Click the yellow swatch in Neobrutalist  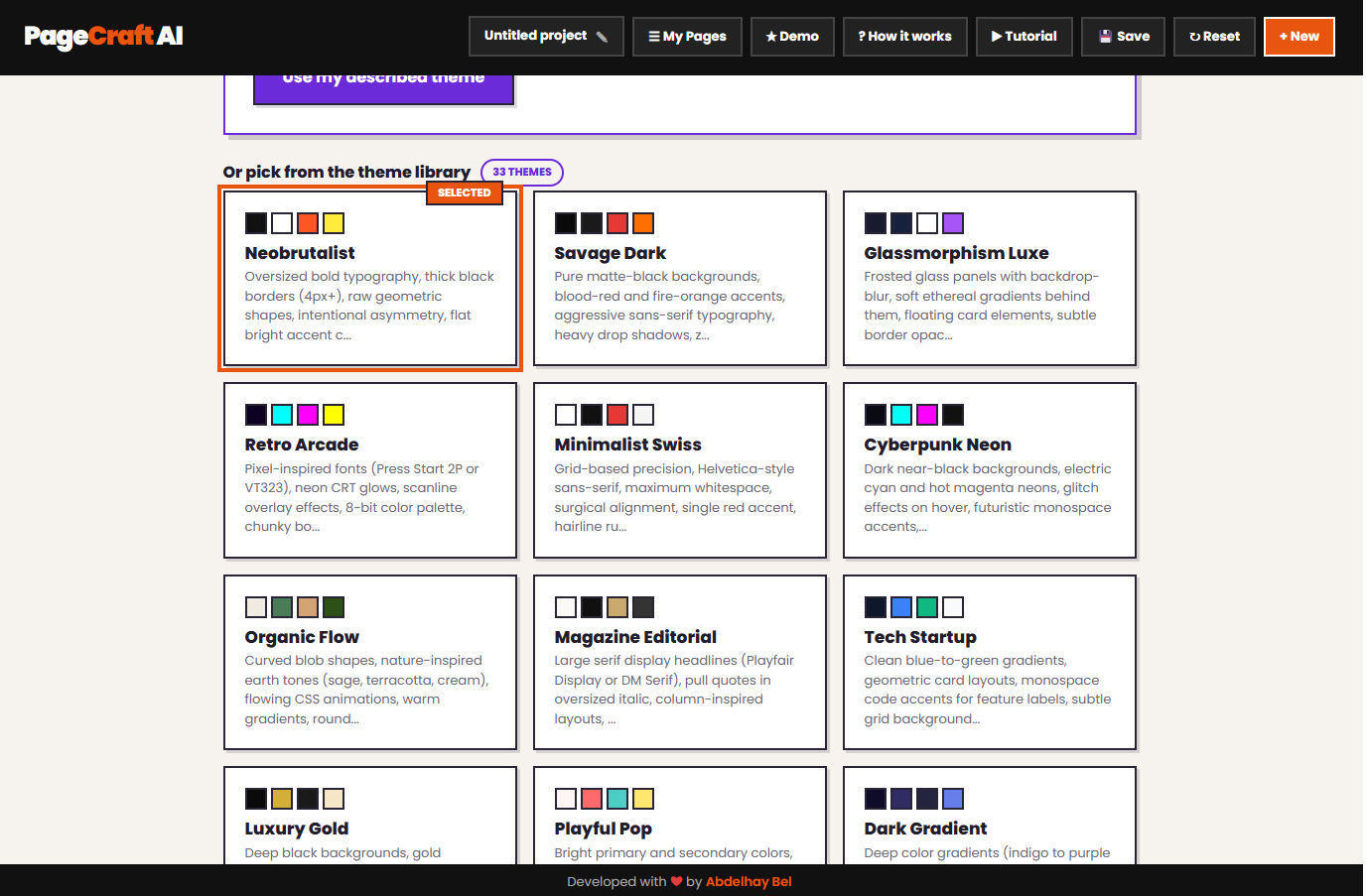334,223
